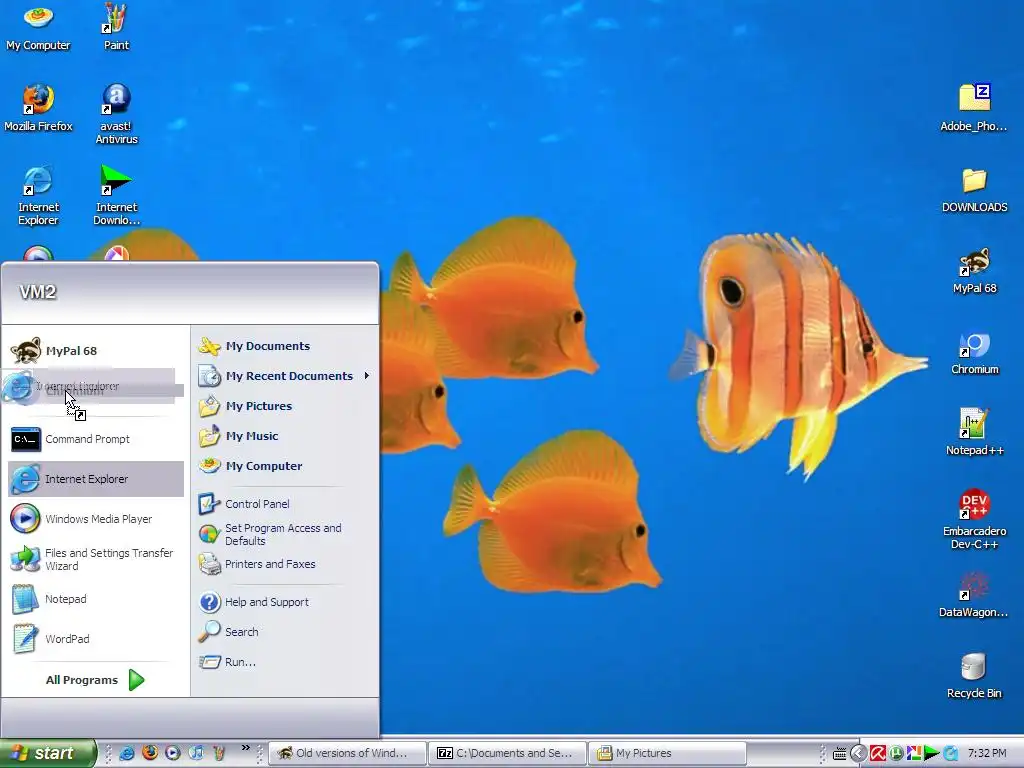This screenshot has height=768, width=1024.
Task: Click Firefox quick launch icon in taskbar
Action: tap(150, 753)
